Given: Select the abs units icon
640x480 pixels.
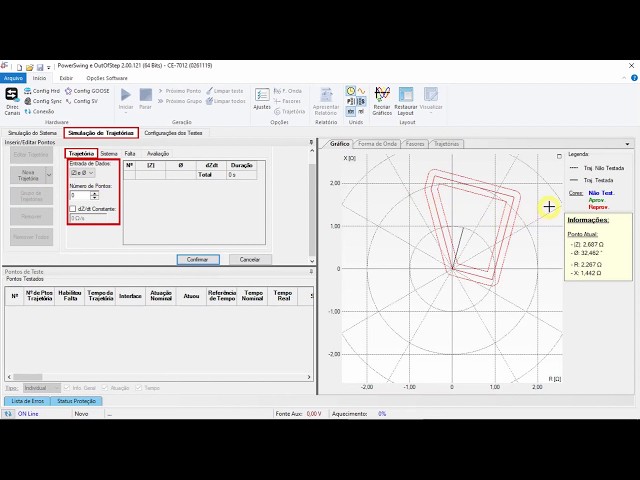Looking at the screenshot, I should point(351,111).
